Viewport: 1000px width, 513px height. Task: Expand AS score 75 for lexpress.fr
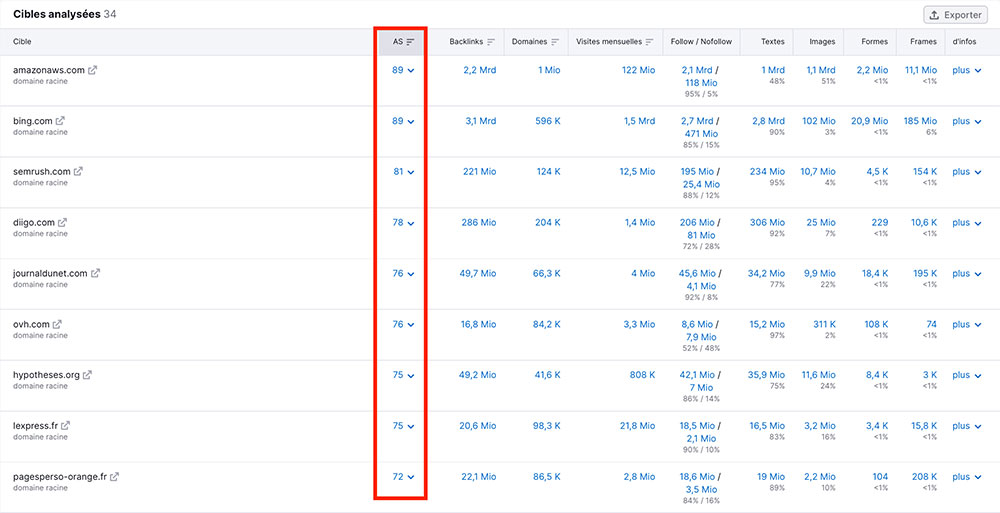coord(403,426)
